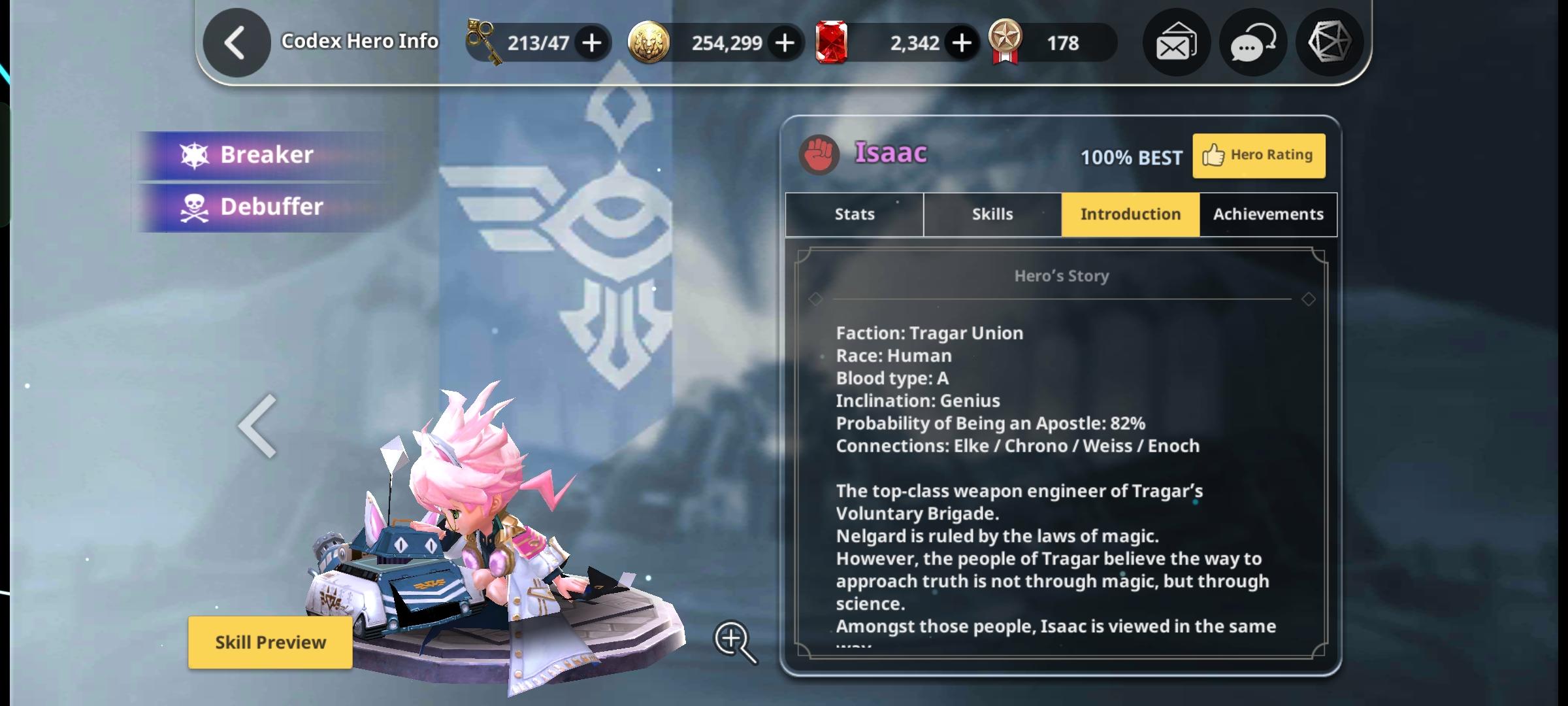Add red rubies with plus button

(961, 43)
